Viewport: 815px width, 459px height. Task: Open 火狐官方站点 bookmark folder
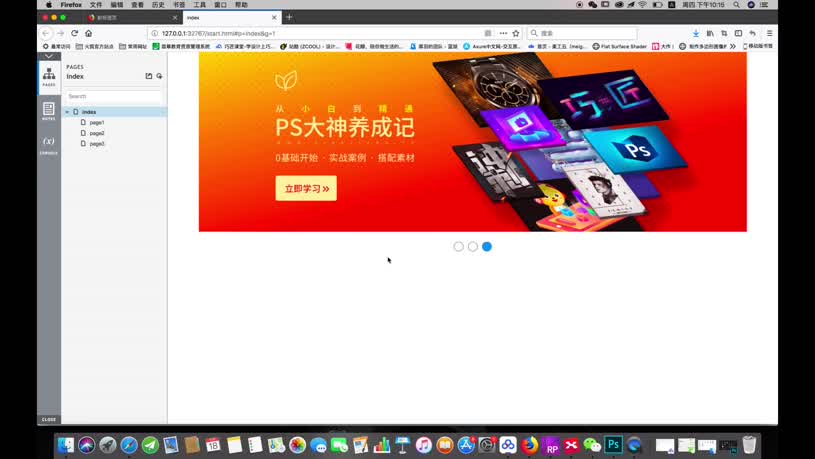[95, 46]
